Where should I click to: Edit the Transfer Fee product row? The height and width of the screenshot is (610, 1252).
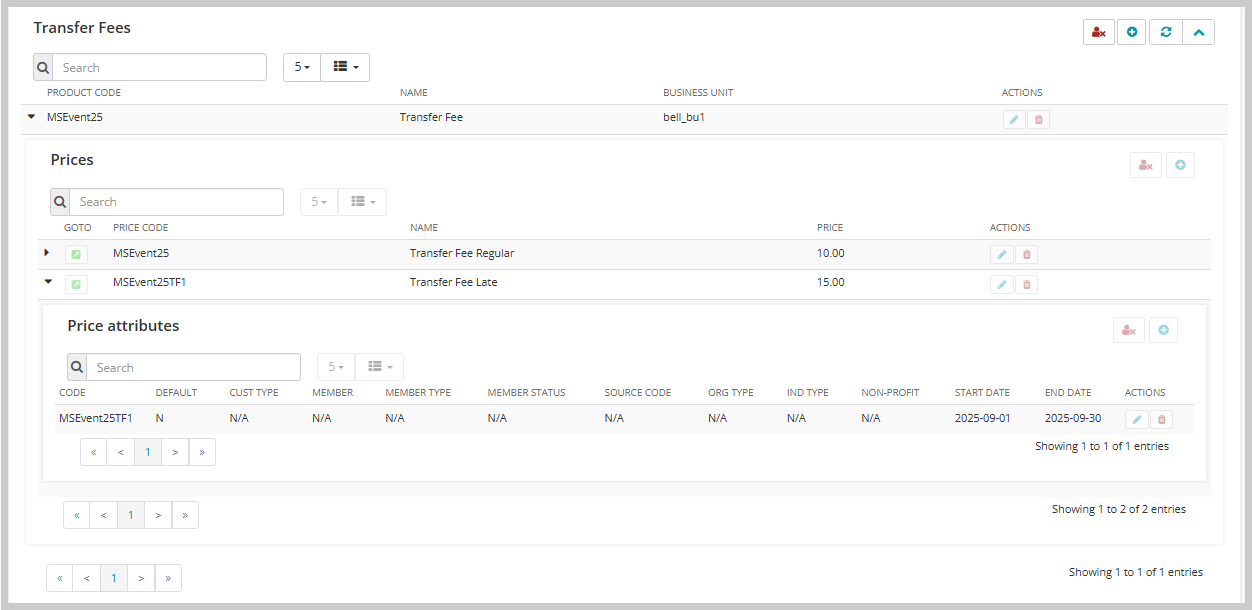(1014, 120)
